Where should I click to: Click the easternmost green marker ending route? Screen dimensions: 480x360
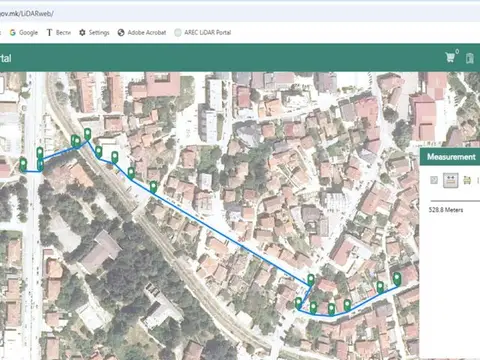(397, 279)
